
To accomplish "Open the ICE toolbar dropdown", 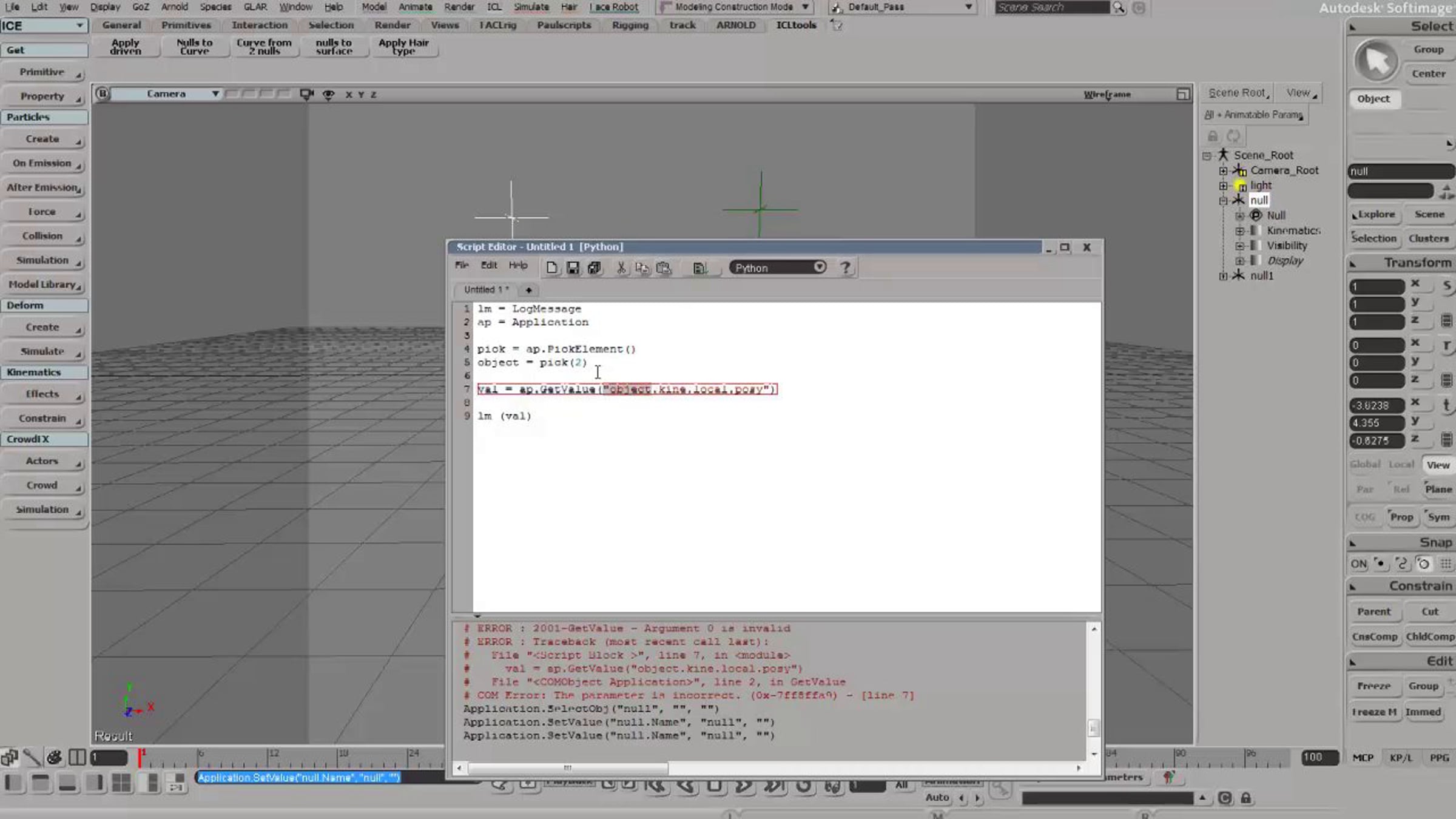I will (x=44, y=25).
